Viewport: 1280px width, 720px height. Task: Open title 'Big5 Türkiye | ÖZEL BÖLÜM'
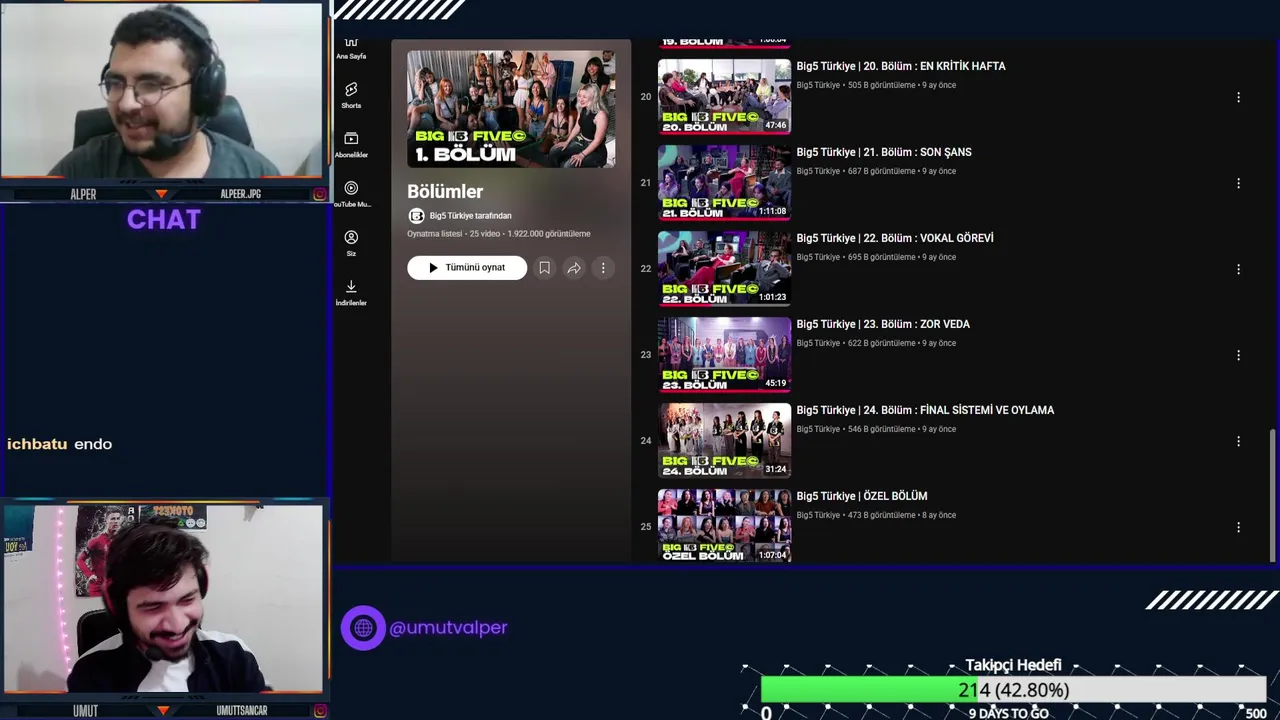coord(862,496)
